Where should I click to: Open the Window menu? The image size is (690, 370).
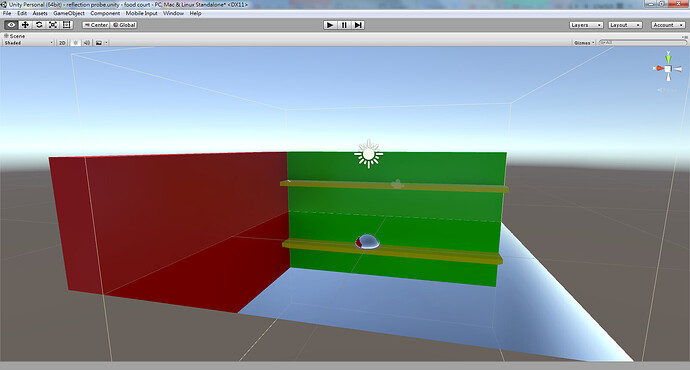click(173, 13)
